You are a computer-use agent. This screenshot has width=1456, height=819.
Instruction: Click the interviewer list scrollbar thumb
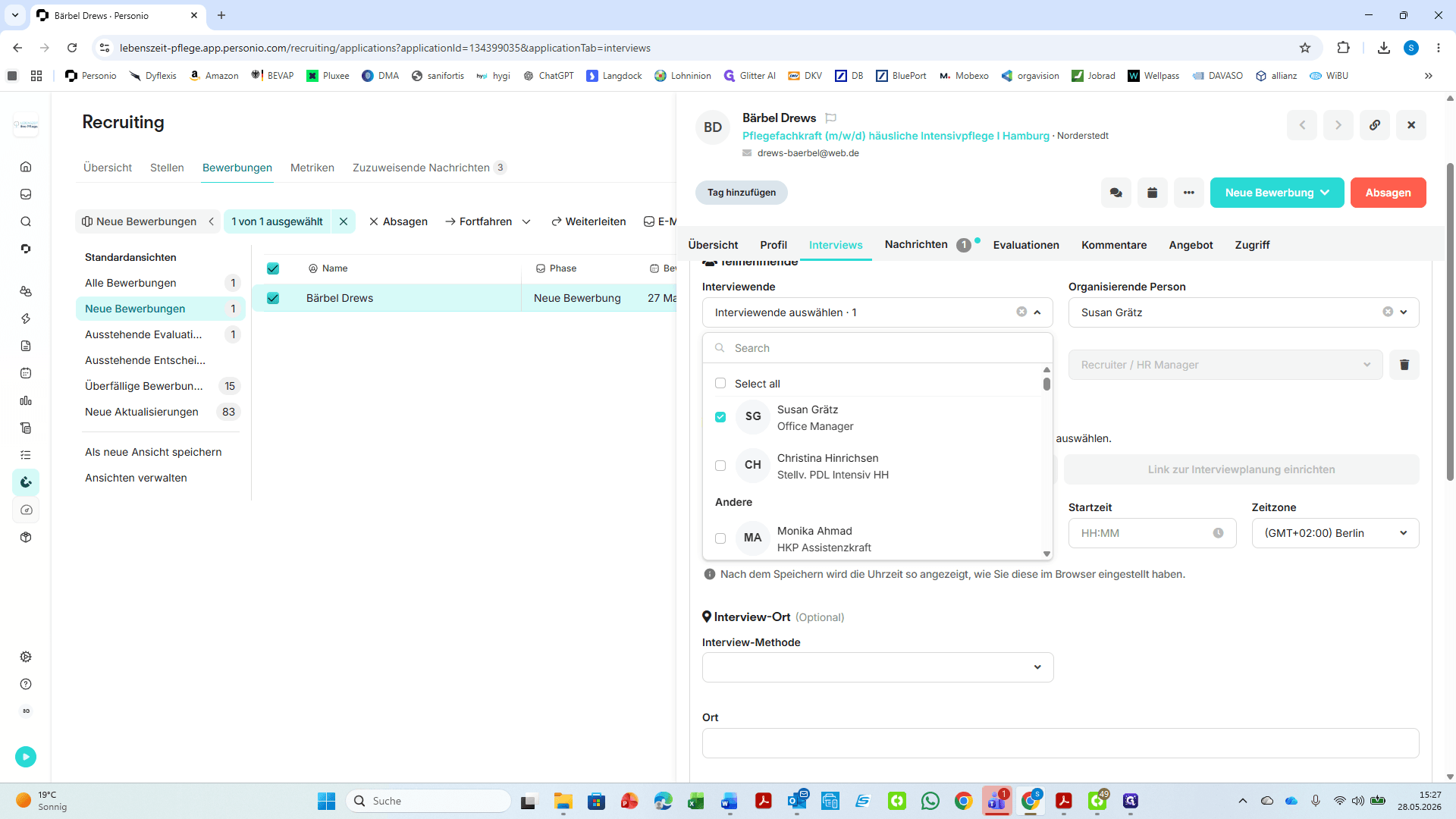tap(1046, 384)
